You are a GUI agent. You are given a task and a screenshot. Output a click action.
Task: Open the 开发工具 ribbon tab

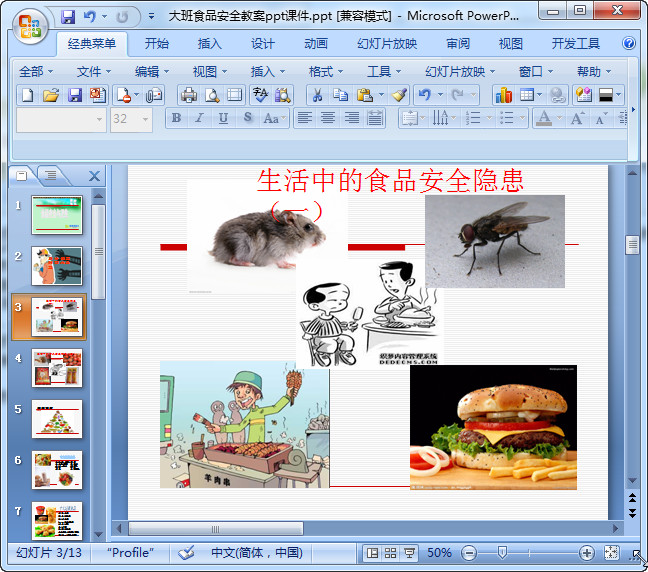coord(576,43)
